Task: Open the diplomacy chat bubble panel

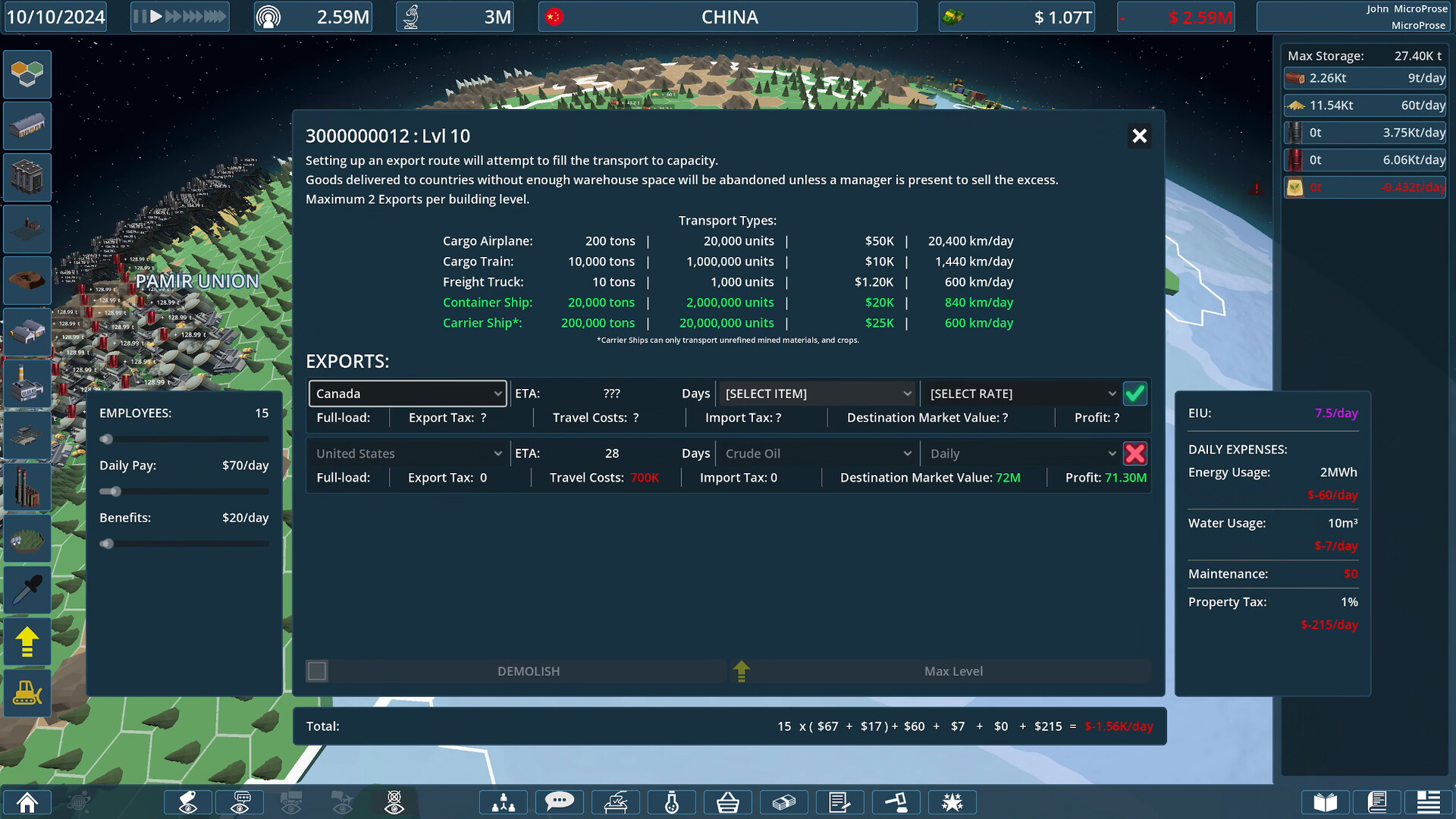Action: (560, 802)
